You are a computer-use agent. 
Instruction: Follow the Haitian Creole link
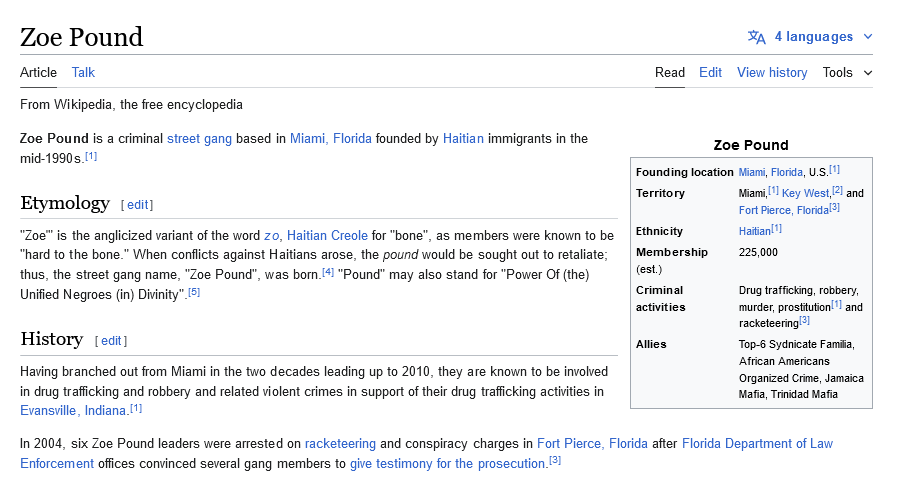click(327, 236)
